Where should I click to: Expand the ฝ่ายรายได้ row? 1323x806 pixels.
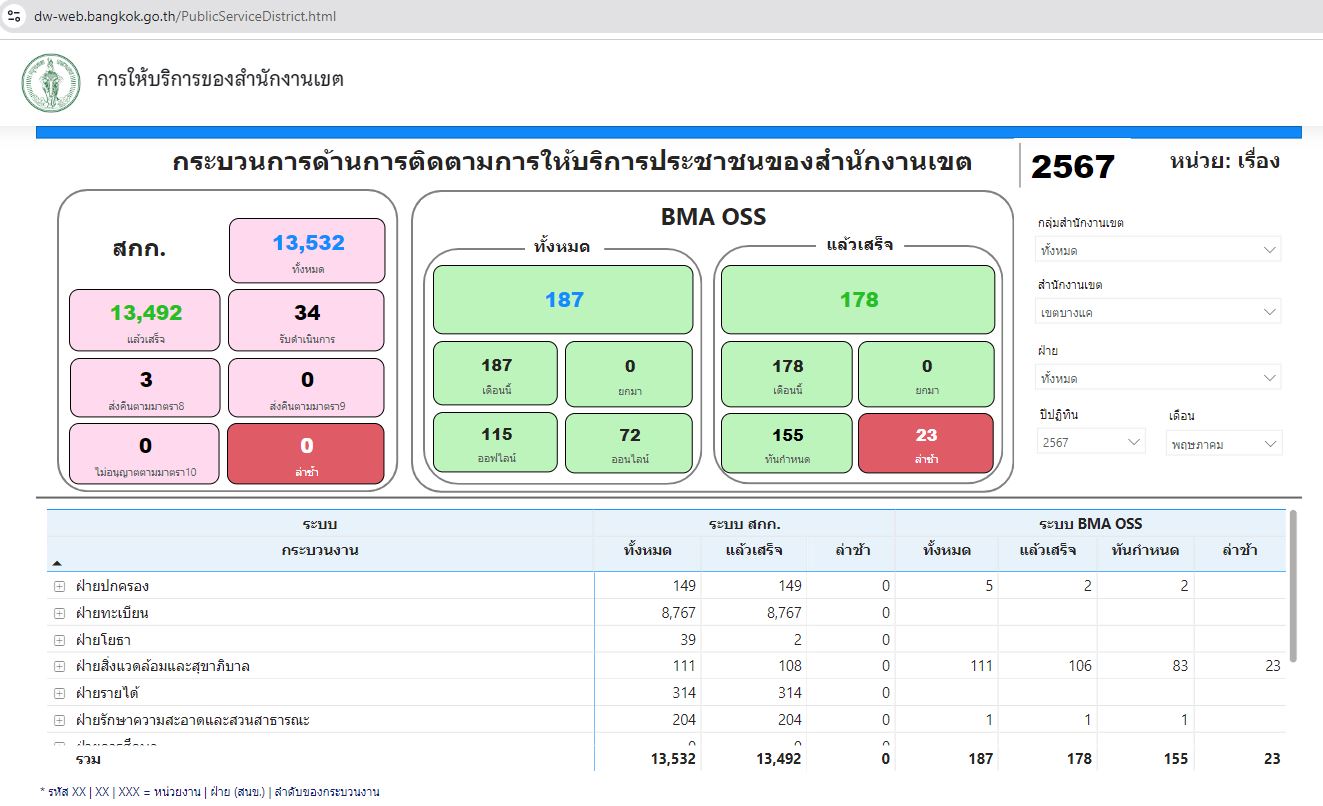point(60,693)
